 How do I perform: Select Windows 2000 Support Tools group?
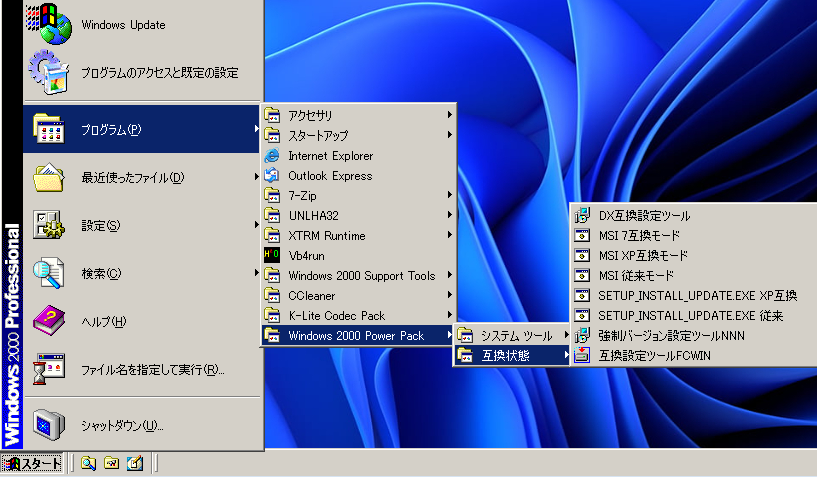pyautogui.click(x=359, y=275)
